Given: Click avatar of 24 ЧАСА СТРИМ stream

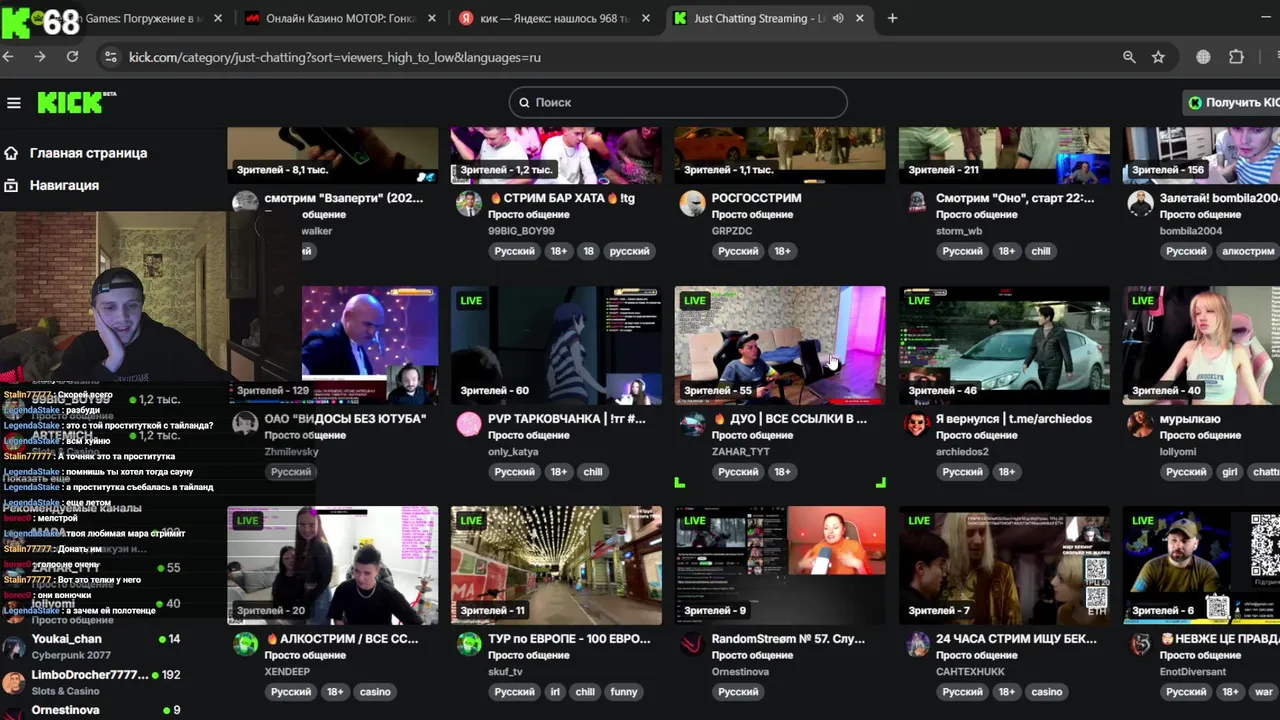Looking at the screenshot, I should click(917, 644).
